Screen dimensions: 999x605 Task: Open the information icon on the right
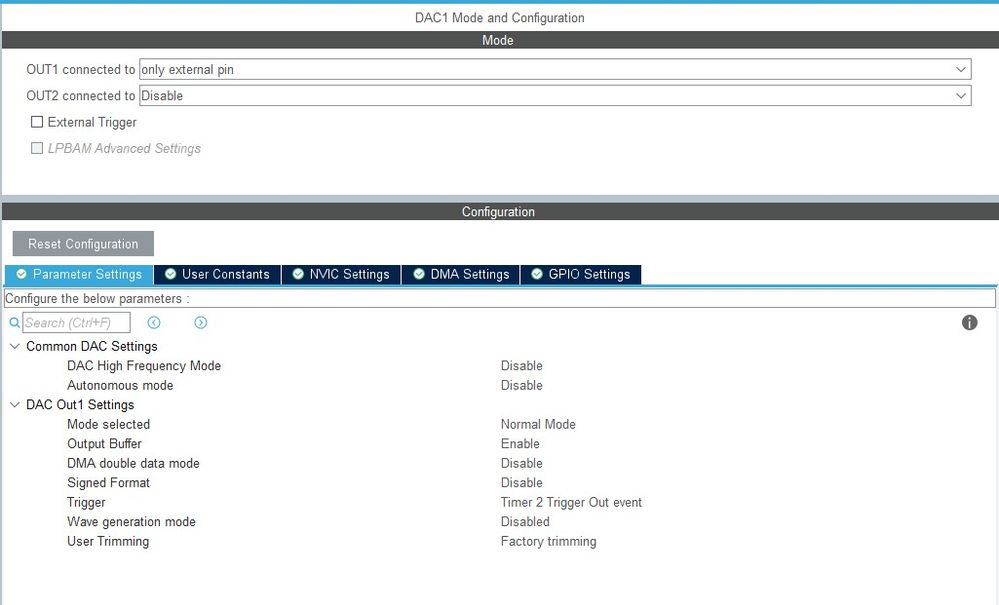point(969,322)
